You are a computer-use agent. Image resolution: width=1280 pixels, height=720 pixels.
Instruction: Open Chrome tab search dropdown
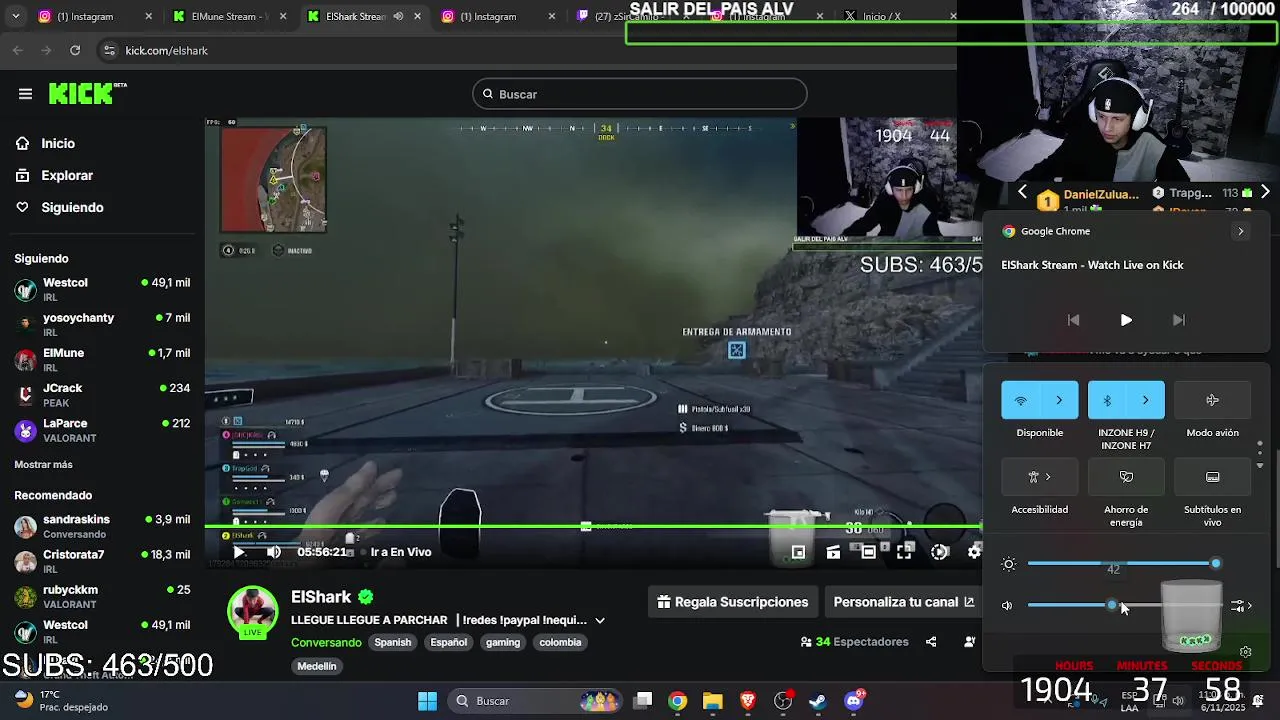click(15, 16)
